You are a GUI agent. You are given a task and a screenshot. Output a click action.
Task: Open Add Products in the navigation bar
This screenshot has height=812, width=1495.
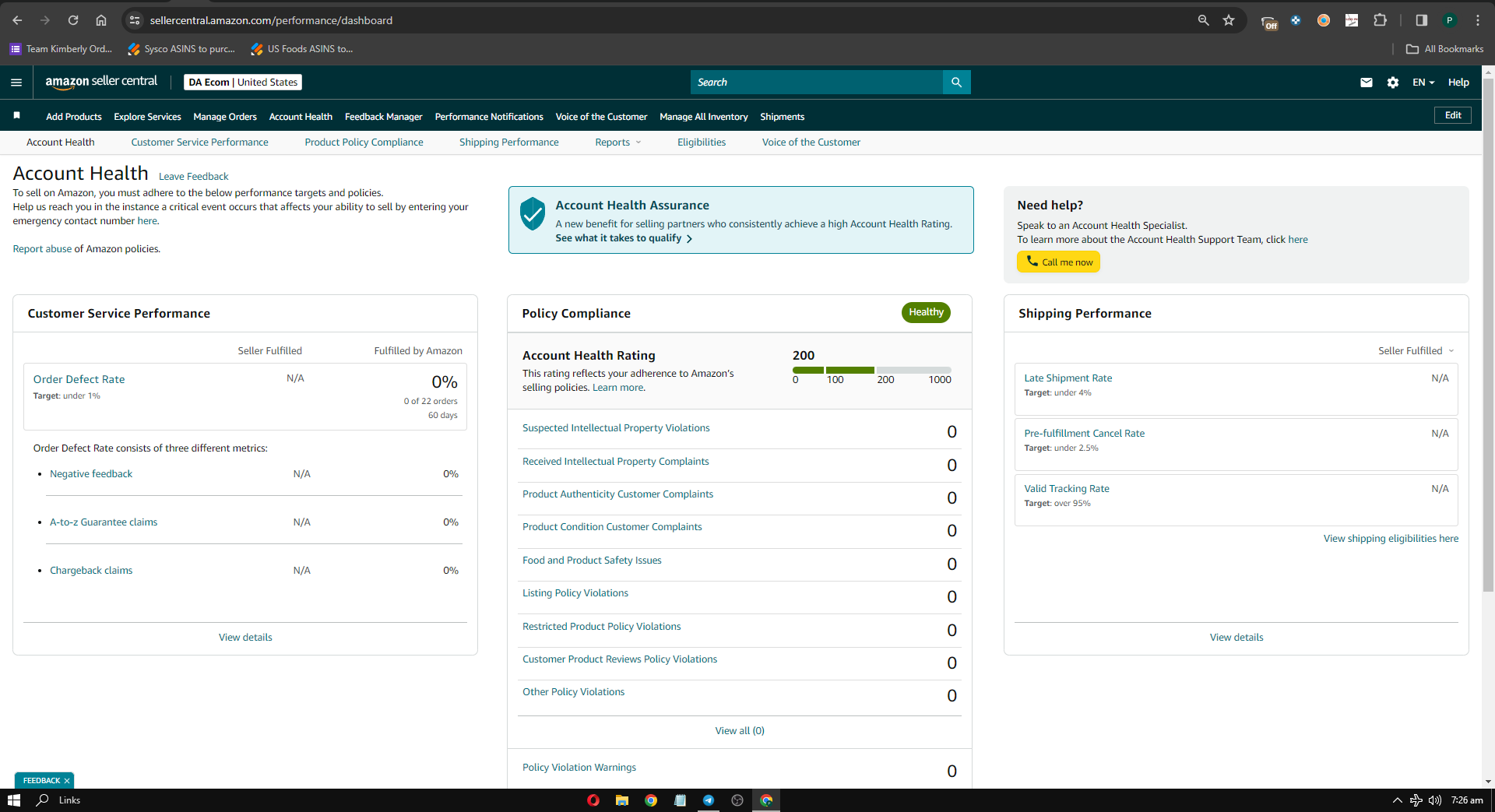(74, 117)
